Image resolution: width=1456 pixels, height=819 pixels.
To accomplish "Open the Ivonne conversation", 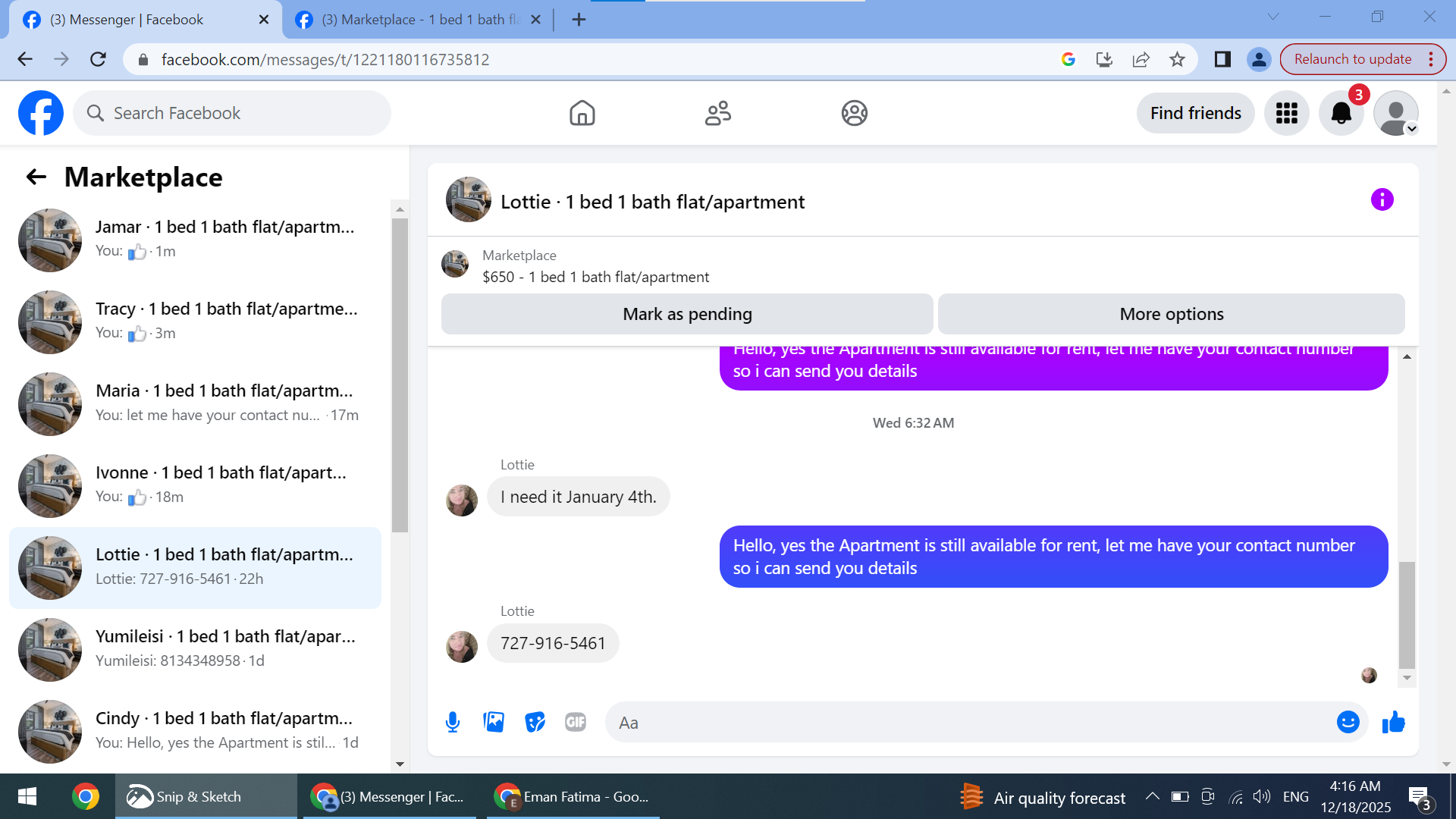I will [195, 485].
